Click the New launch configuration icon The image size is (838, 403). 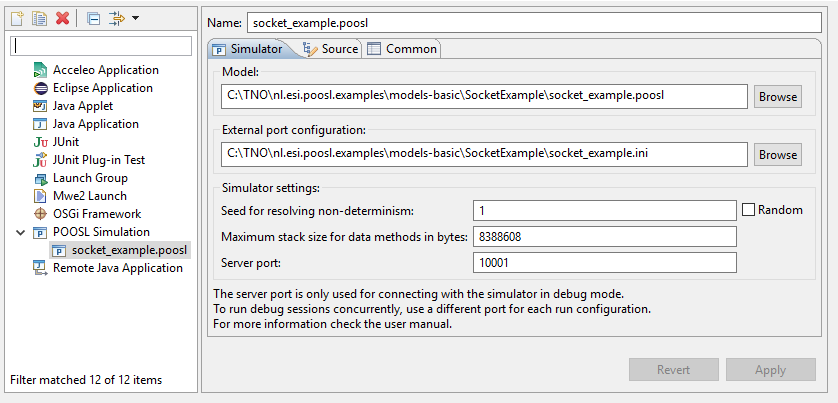click(x=17, y=18)
